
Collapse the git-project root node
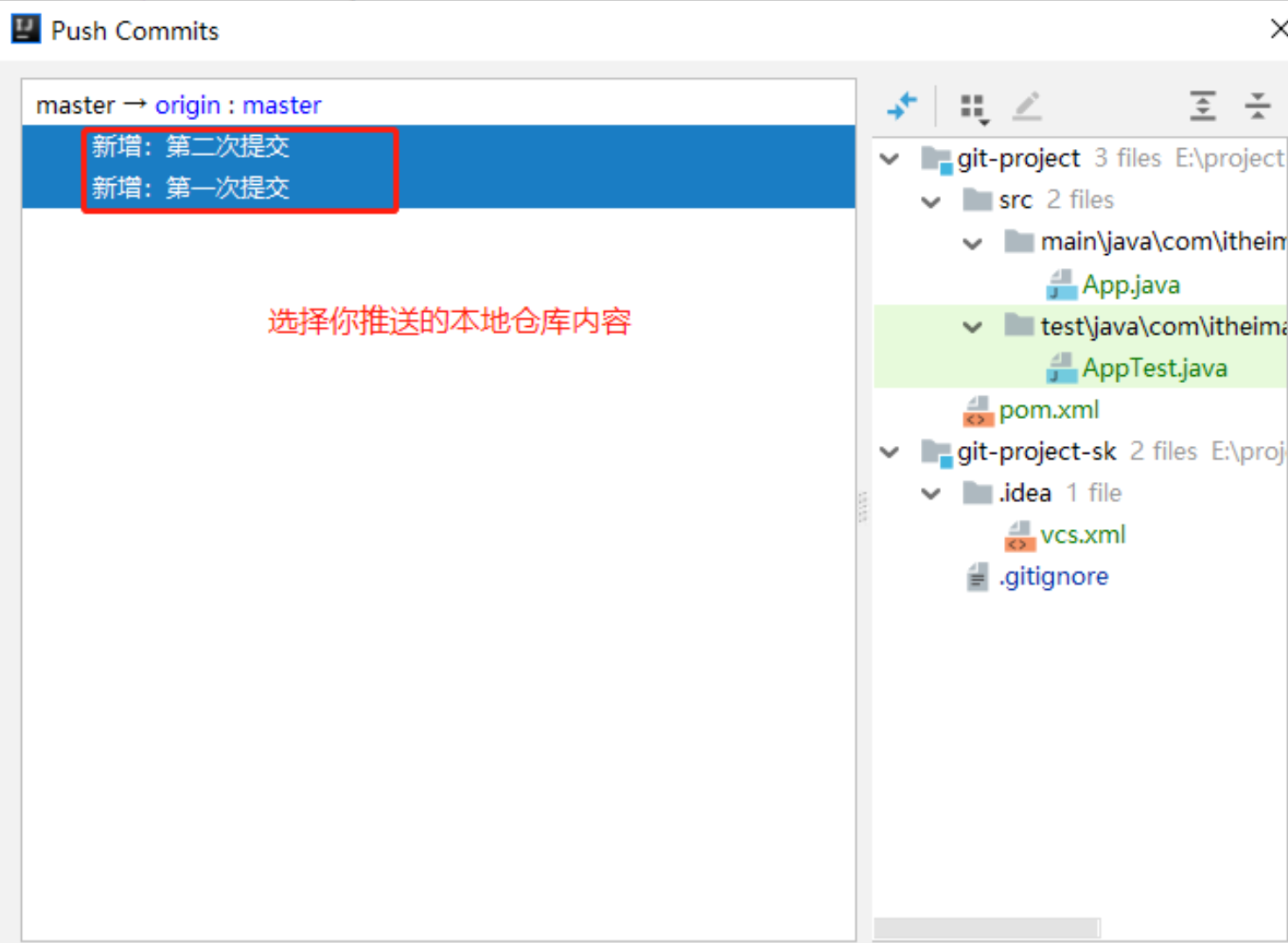(890, 160)
